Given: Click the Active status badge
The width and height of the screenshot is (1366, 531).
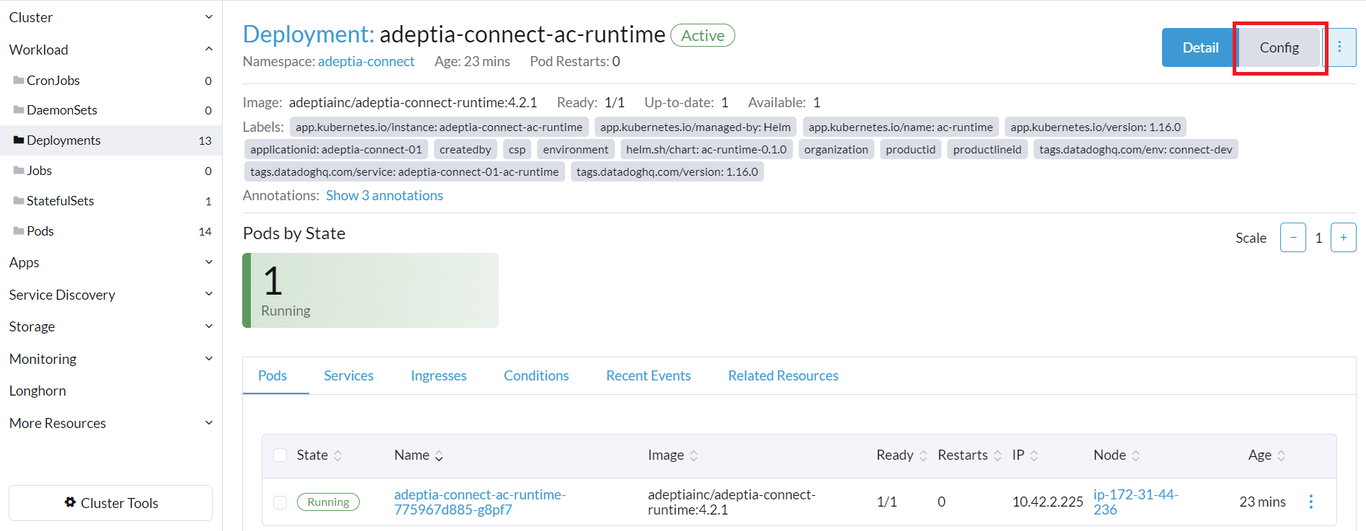Looking at the screenshot, I should pyautogui.click(x=703, y=35).
